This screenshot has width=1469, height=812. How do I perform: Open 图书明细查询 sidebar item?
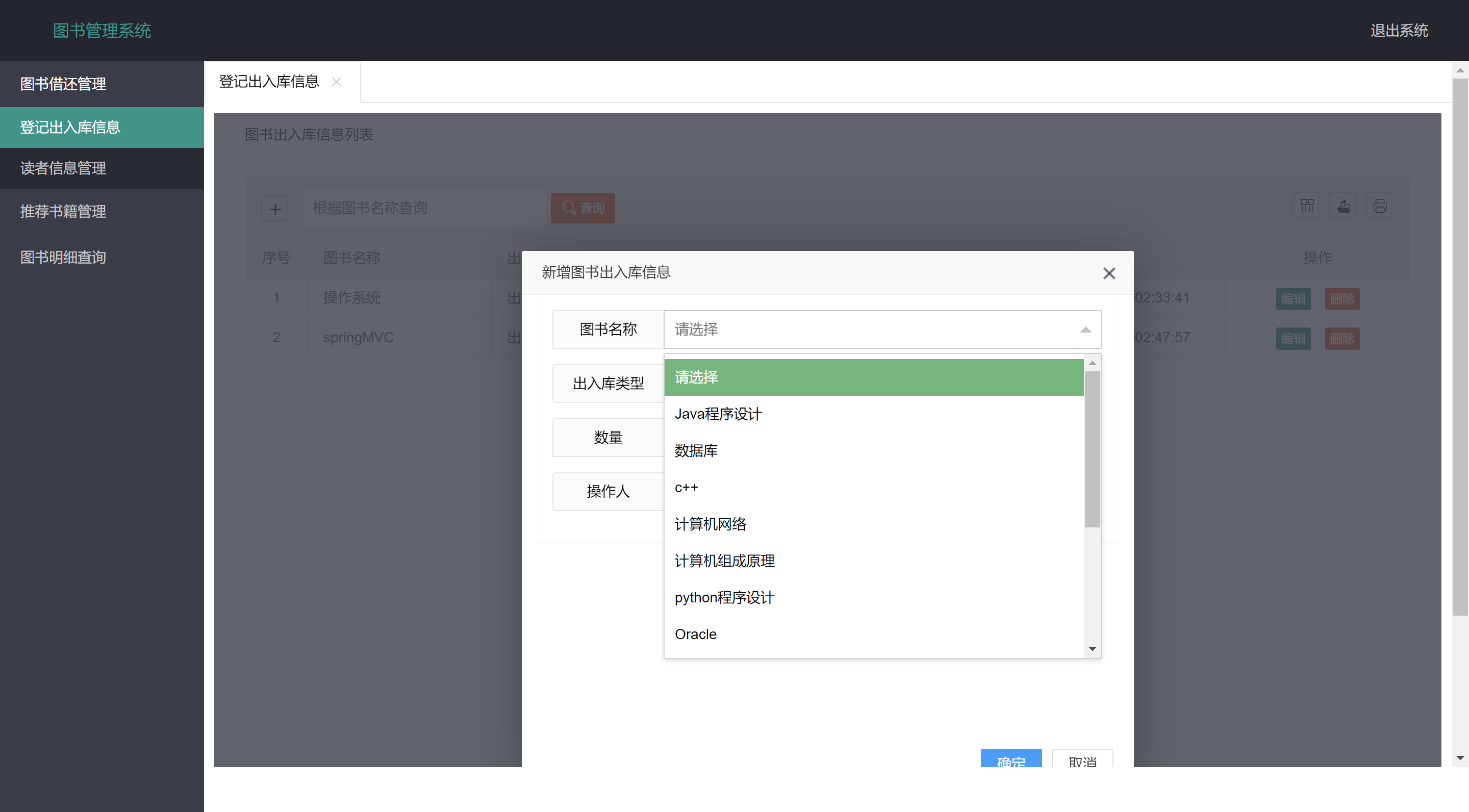click(63, 257)
